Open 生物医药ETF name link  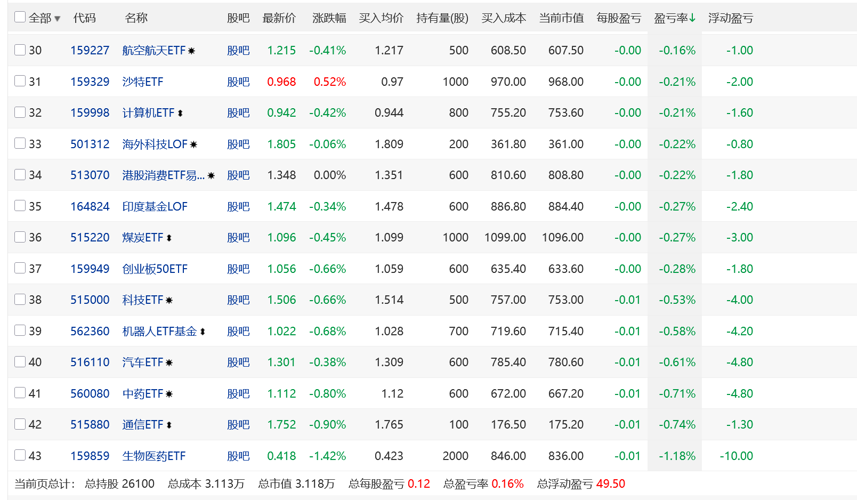(x=154, y=456)
